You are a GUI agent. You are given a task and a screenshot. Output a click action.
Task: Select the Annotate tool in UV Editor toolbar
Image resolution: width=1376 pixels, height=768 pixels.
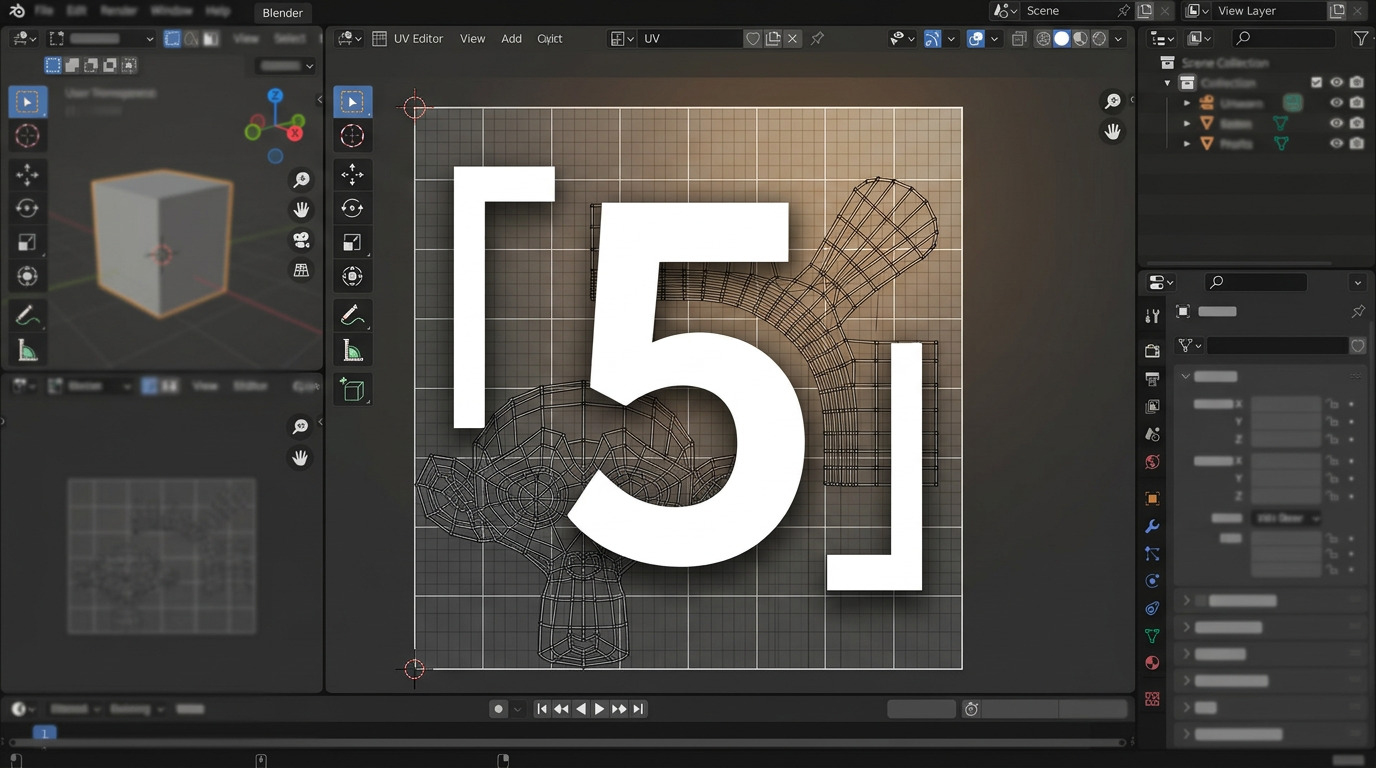coord(352,315)
